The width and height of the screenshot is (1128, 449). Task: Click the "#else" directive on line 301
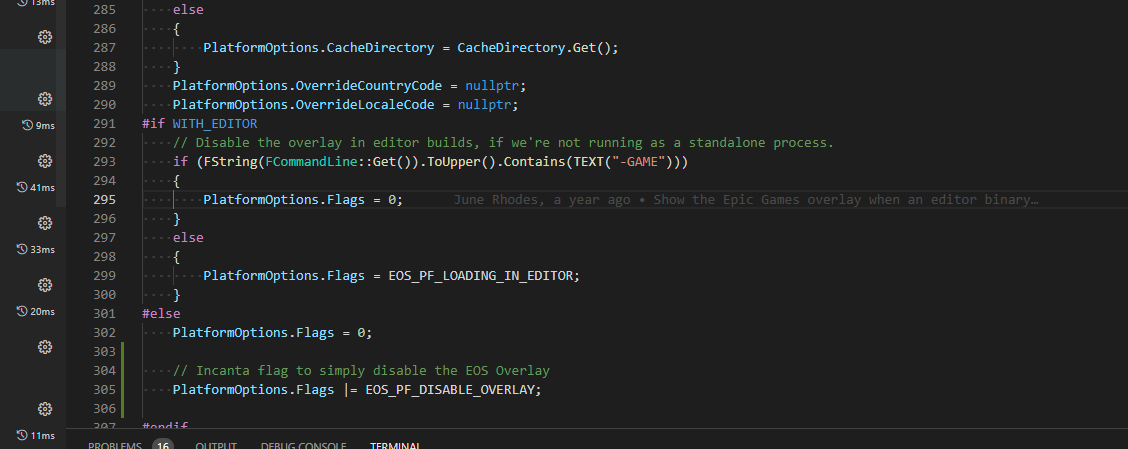pyautogui.click(x=161, y=314)
